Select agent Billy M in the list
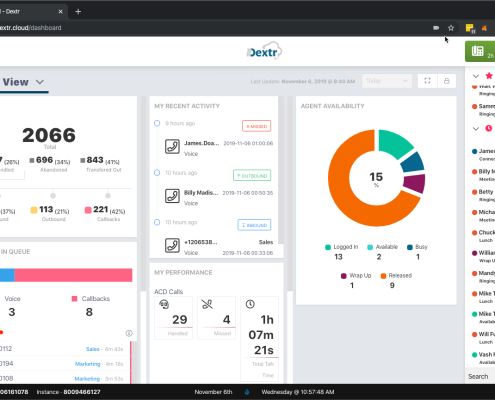Image resolution: width=495 pixels, height=400 pixels. (x=483, y=175)
